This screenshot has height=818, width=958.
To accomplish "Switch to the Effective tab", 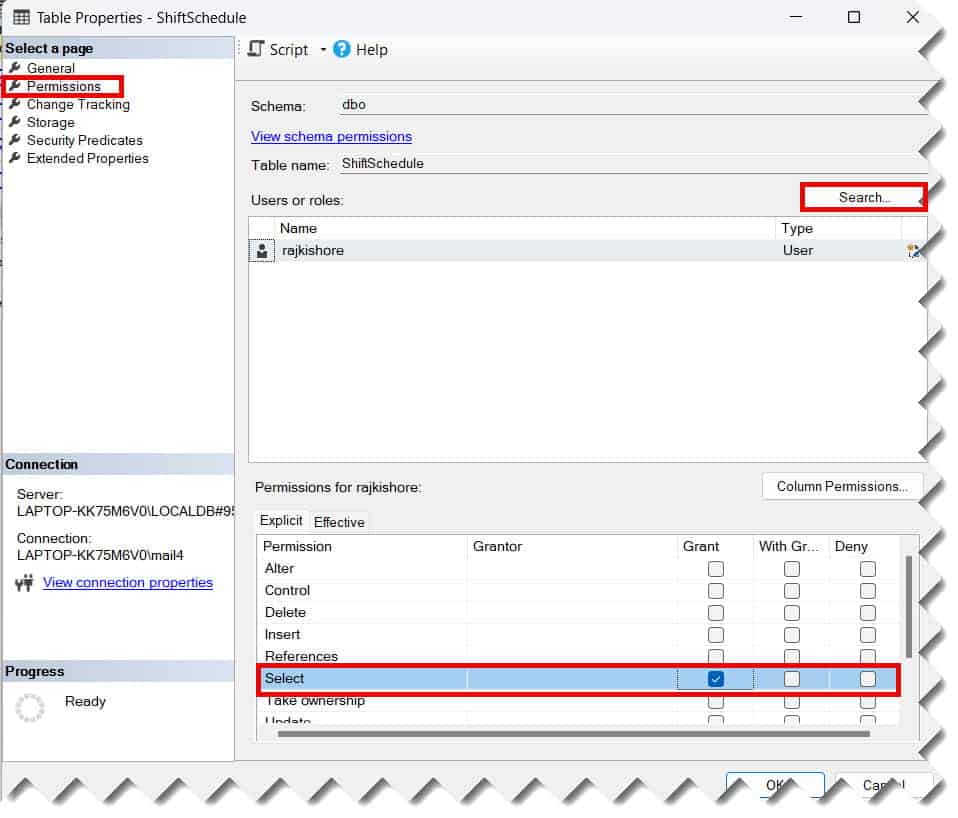I will click(x=339, y=522).
